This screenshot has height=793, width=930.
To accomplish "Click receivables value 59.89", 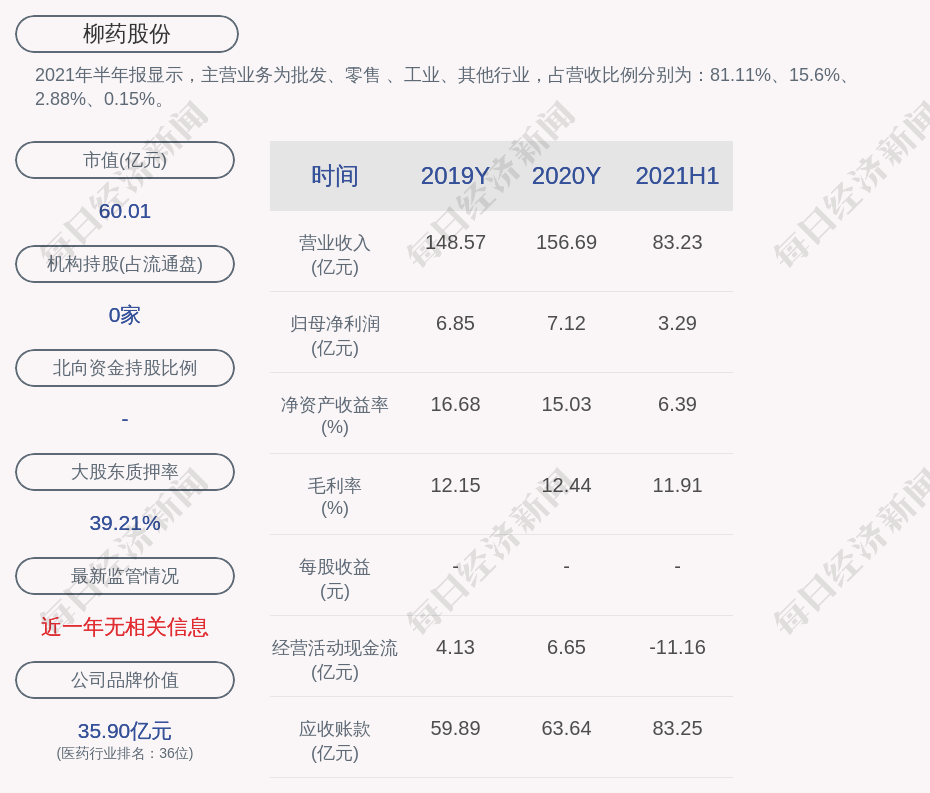I will coord(455,728).
